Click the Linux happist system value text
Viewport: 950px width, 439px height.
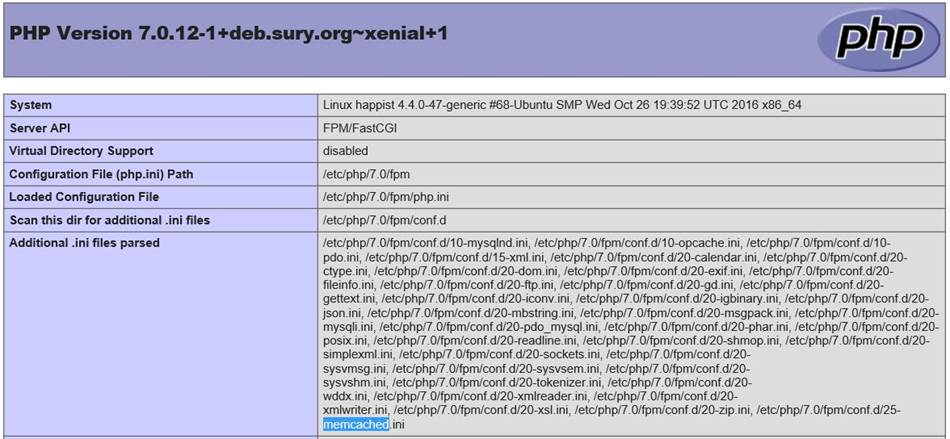[560, 105]
